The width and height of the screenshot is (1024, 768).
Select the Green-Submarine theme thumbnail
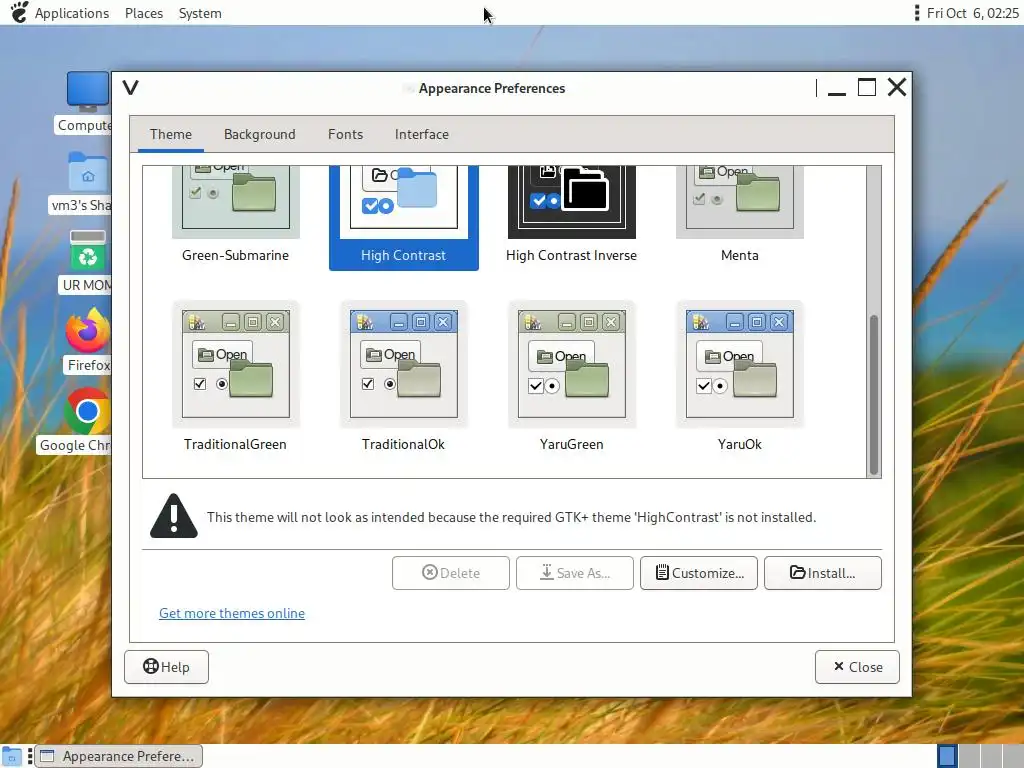pos(236,201)
